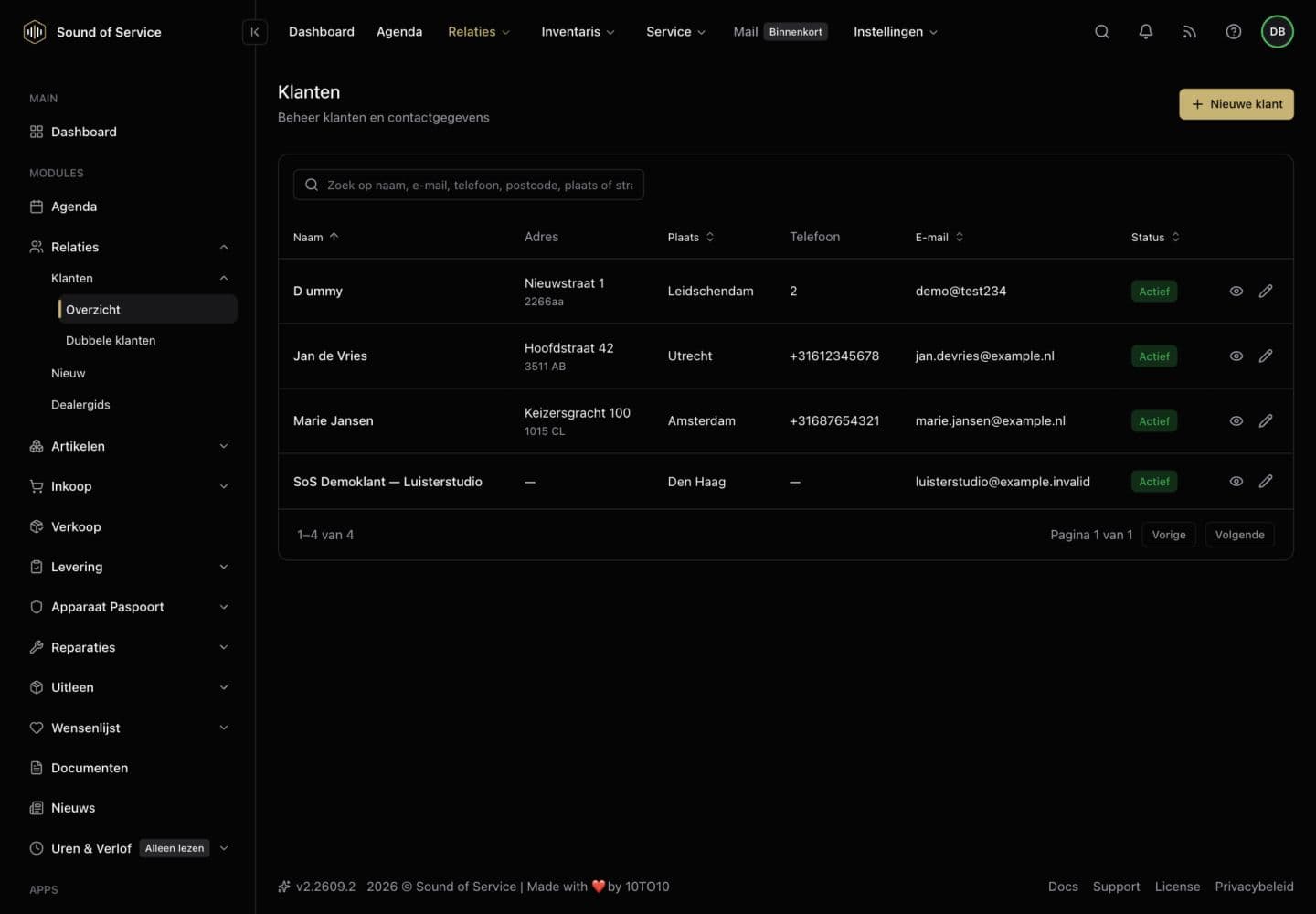The width and height of the screenshot is (1316, 914).
Task: Focus the customer search input field
Action: (x=469, y=185)
